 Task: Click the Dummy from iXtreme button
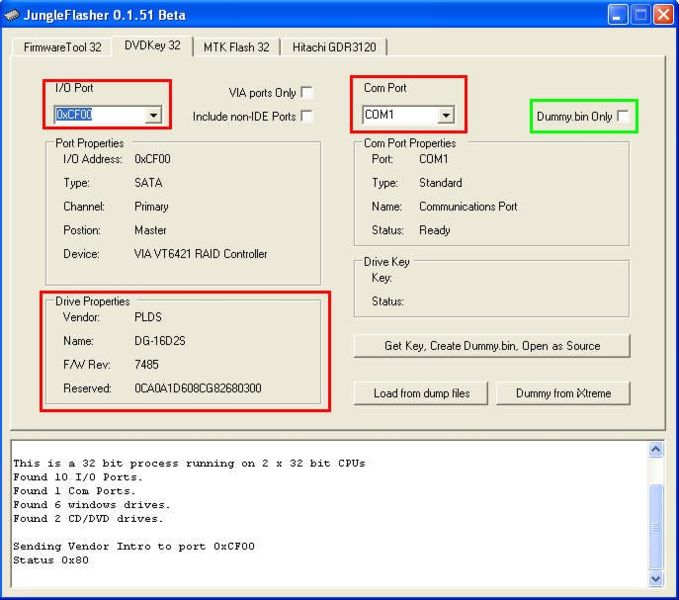[x=563, y=393]
